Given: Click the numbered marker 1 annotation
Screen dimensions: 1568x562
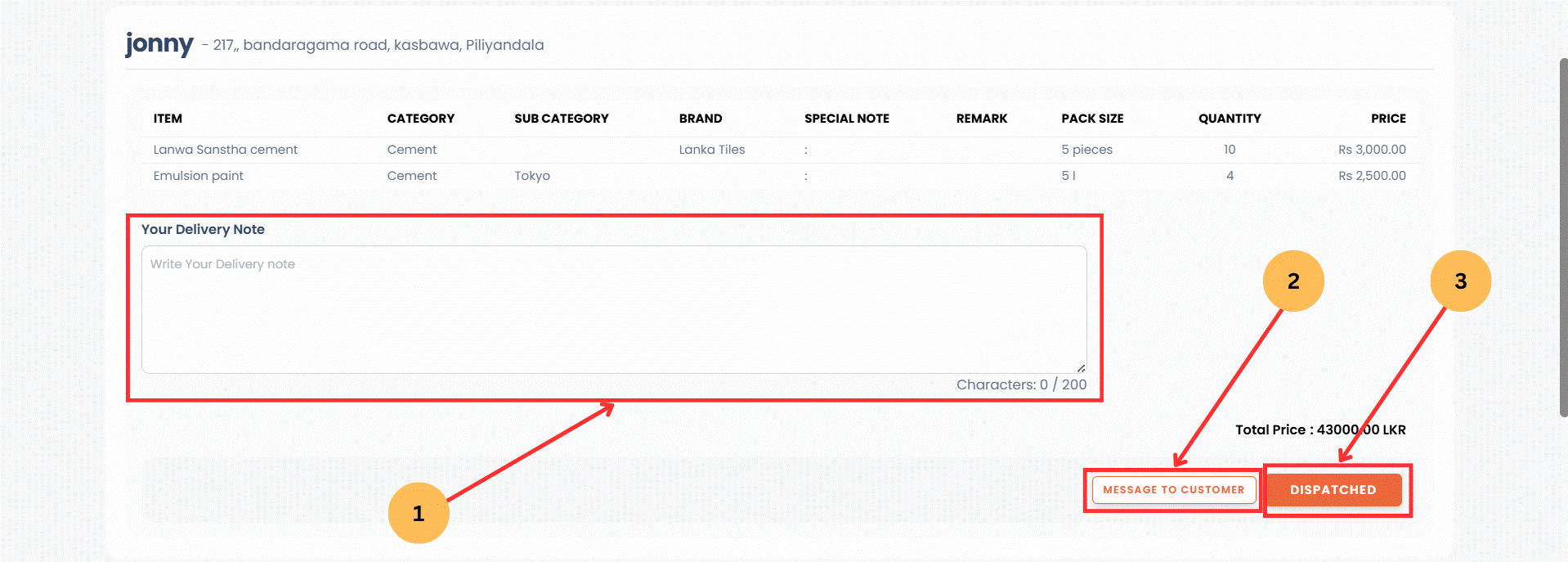Looking at the screenshot, I should 419,513.
